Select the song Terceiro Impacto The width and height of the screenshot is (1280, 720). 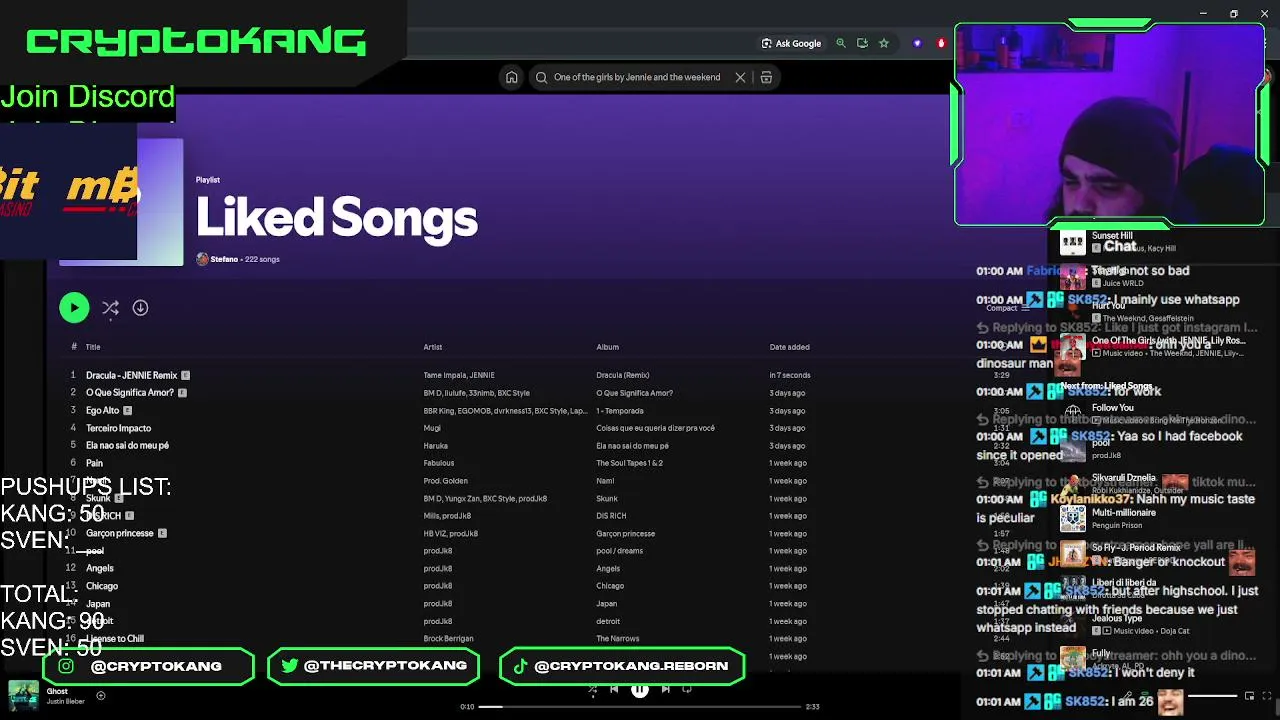(118, 428)
